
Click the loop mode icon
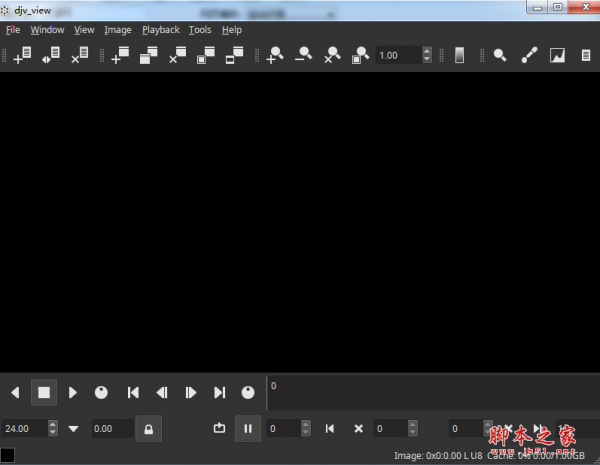pyautogui.click(x=219, y=428)
